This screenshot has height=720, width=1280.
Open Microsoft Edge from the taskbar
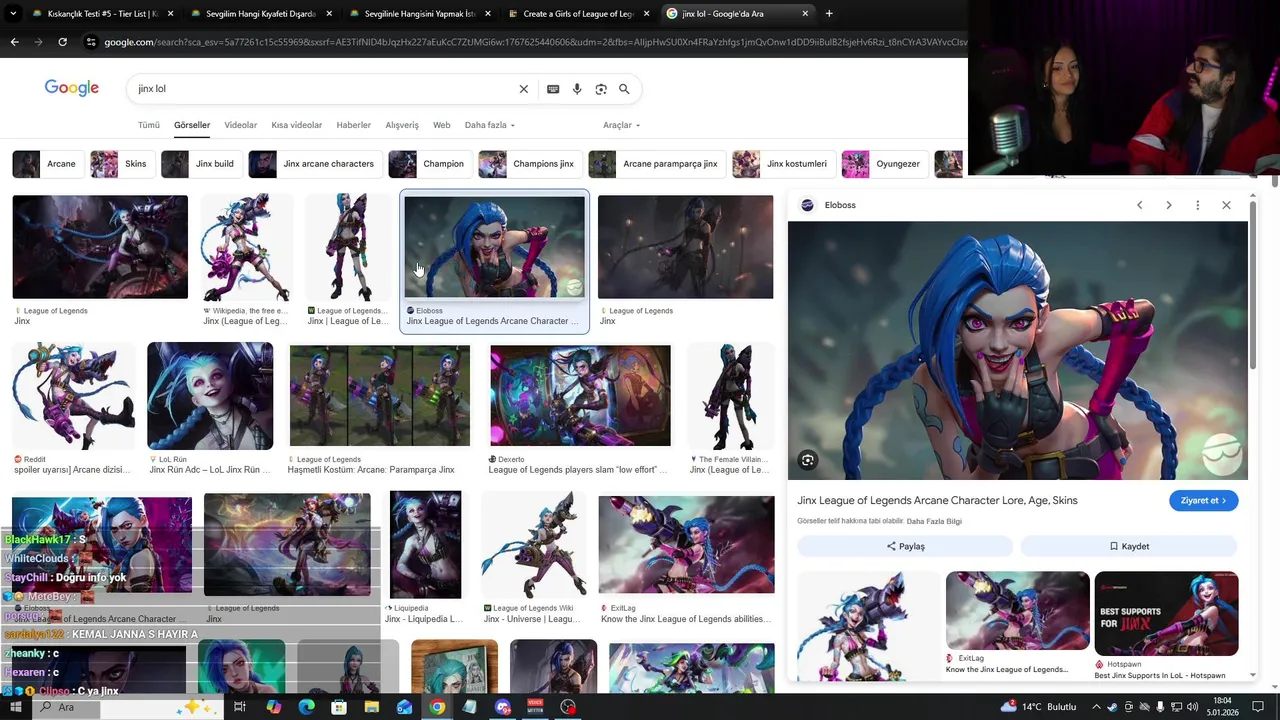tap(306, 707)
